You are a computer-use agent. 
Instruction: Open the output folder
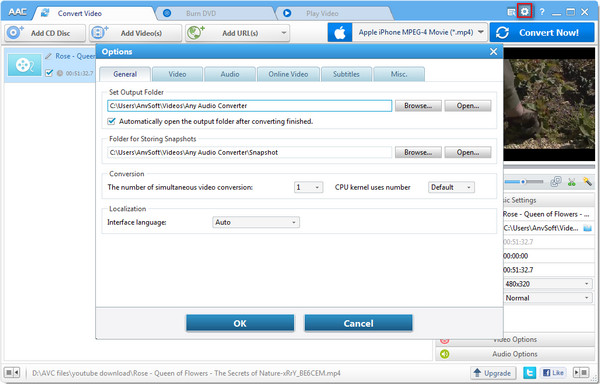click(468, 106)
